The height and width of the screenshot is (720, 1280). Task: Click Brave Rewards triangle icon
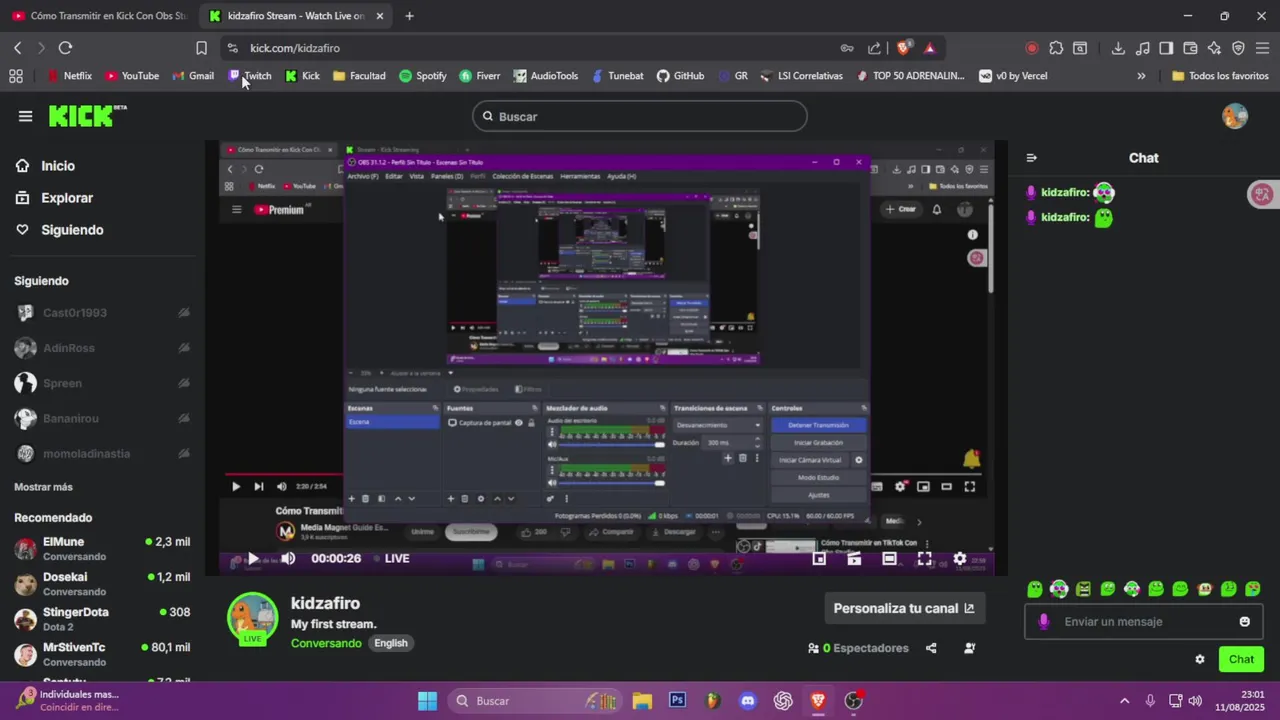930,48
